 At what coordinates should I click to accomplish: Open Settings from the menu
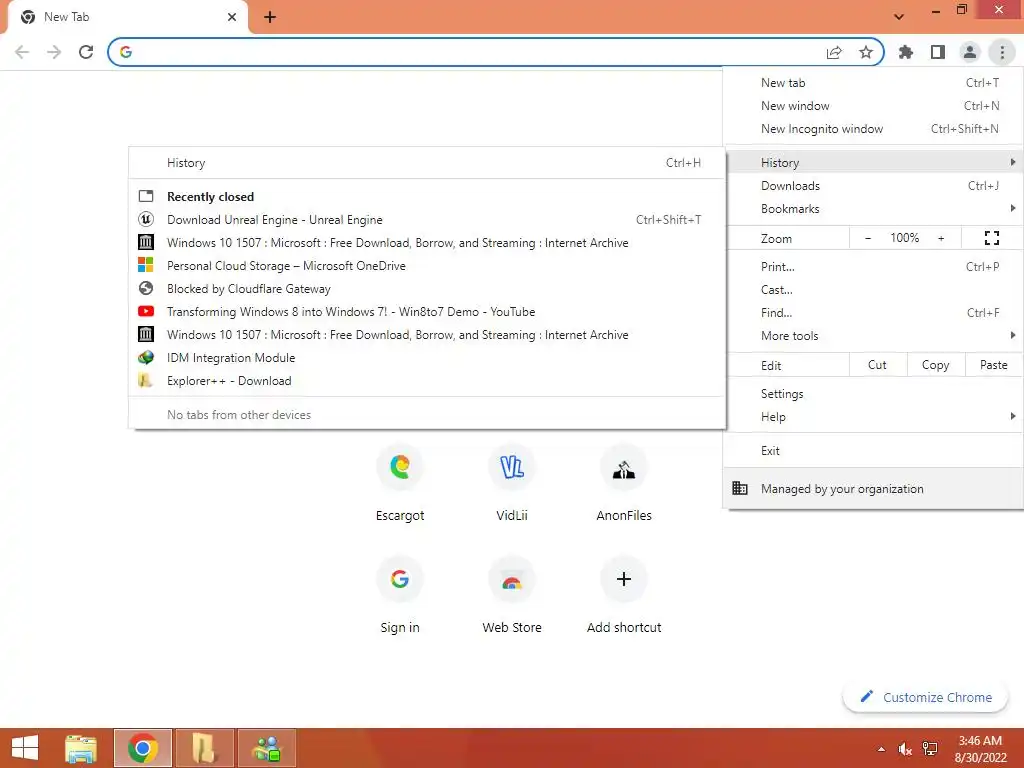click(x=873, y=394)
